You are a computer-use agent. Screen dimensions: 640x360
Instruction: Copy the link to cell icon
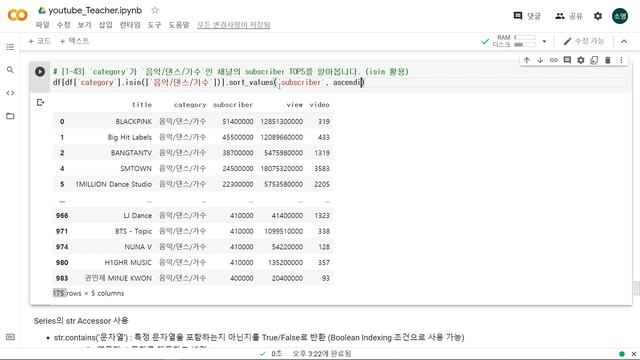tap(553, 60)
